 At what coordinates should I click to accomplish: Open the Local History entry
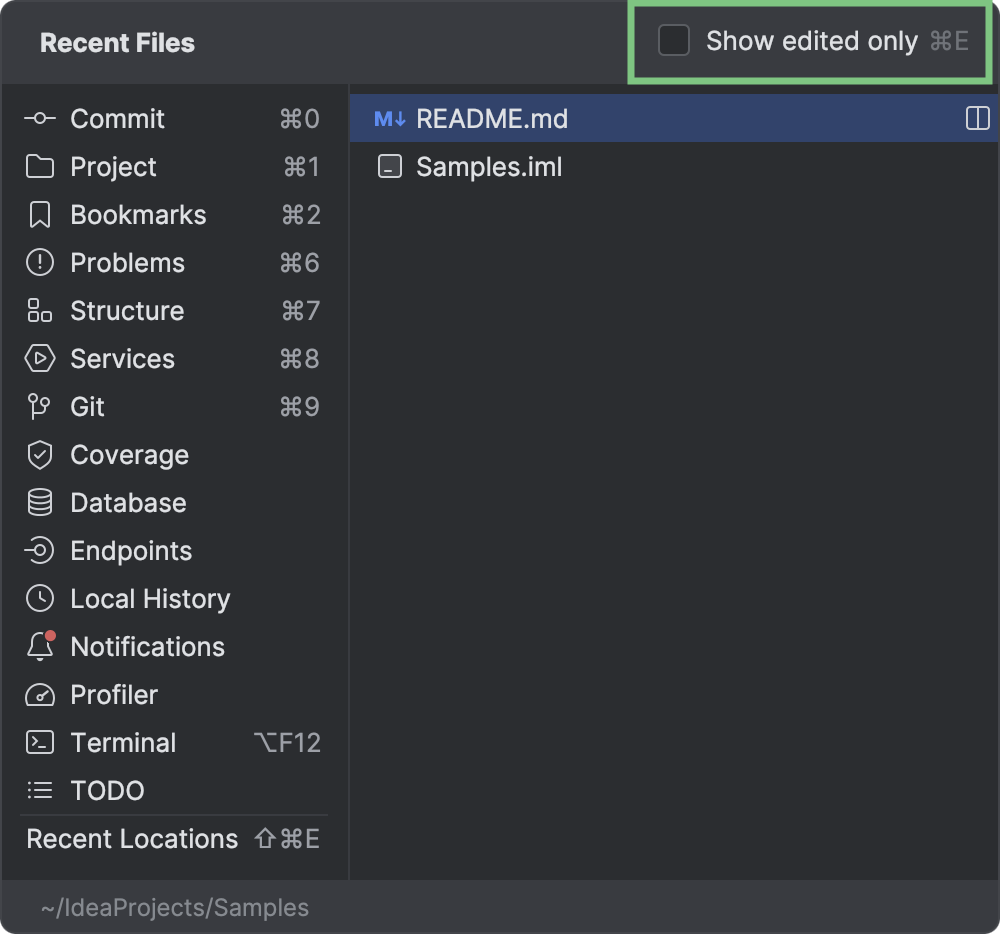tap(150, 599)
